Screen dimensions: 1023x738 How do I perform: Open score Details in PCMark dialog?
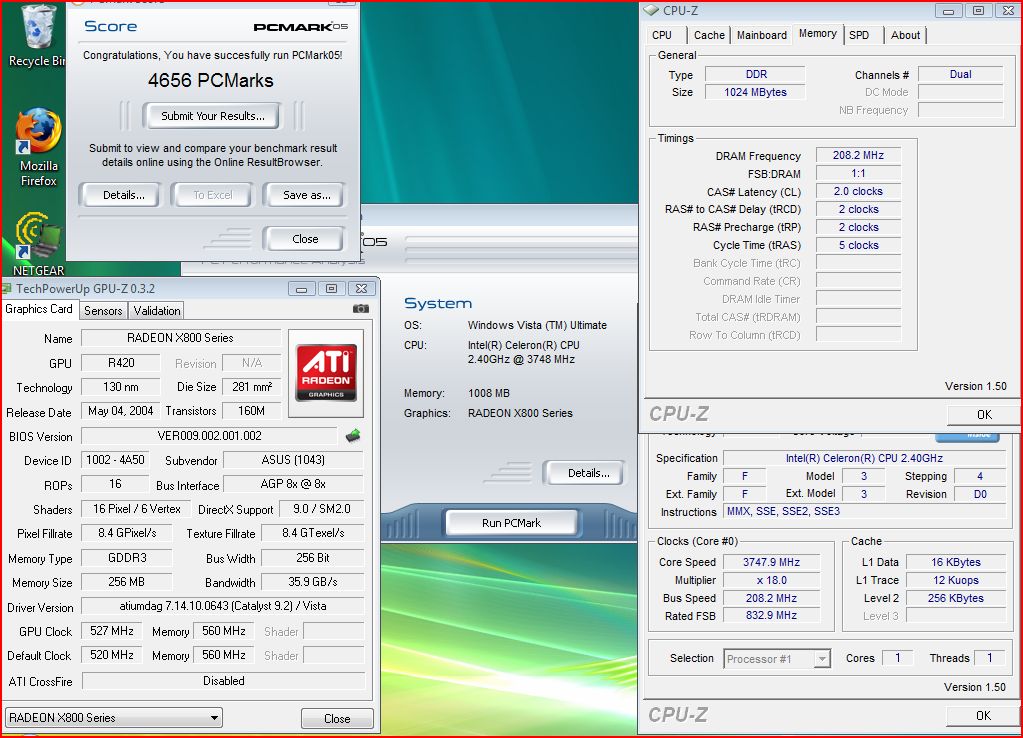(119, 195)
